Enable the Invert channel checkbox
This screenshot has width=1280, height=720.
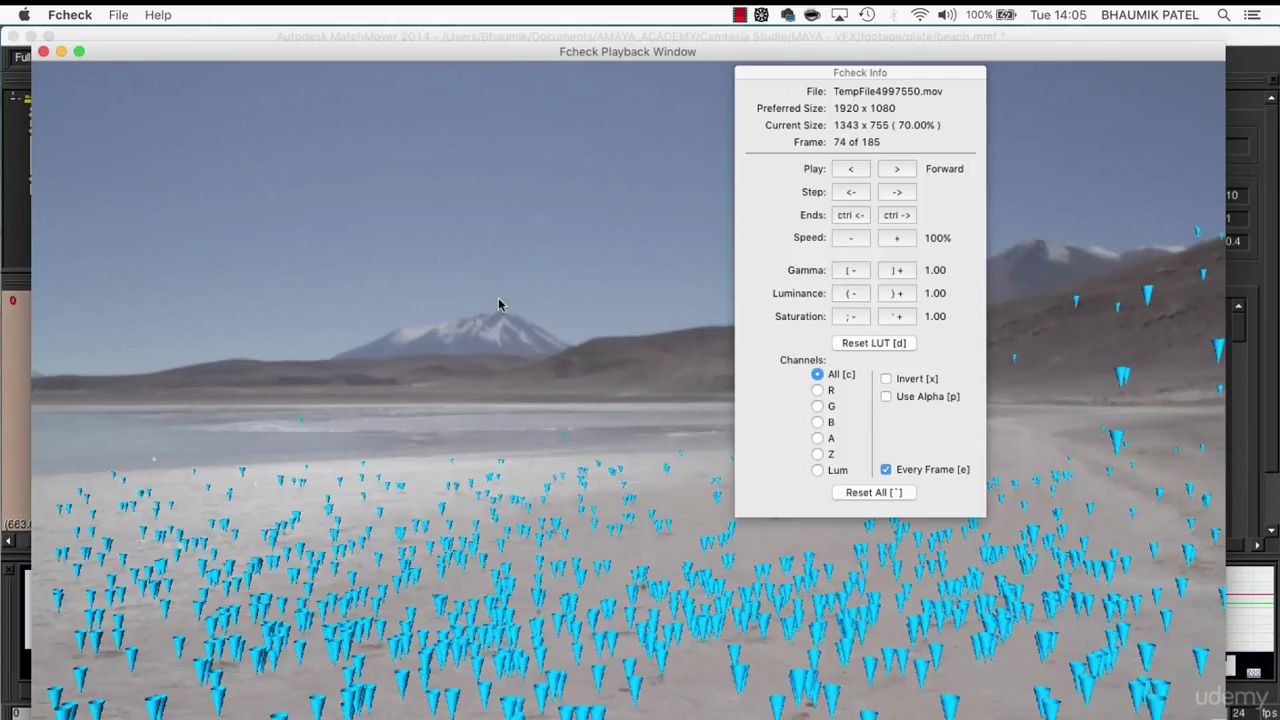click(886, 378)
